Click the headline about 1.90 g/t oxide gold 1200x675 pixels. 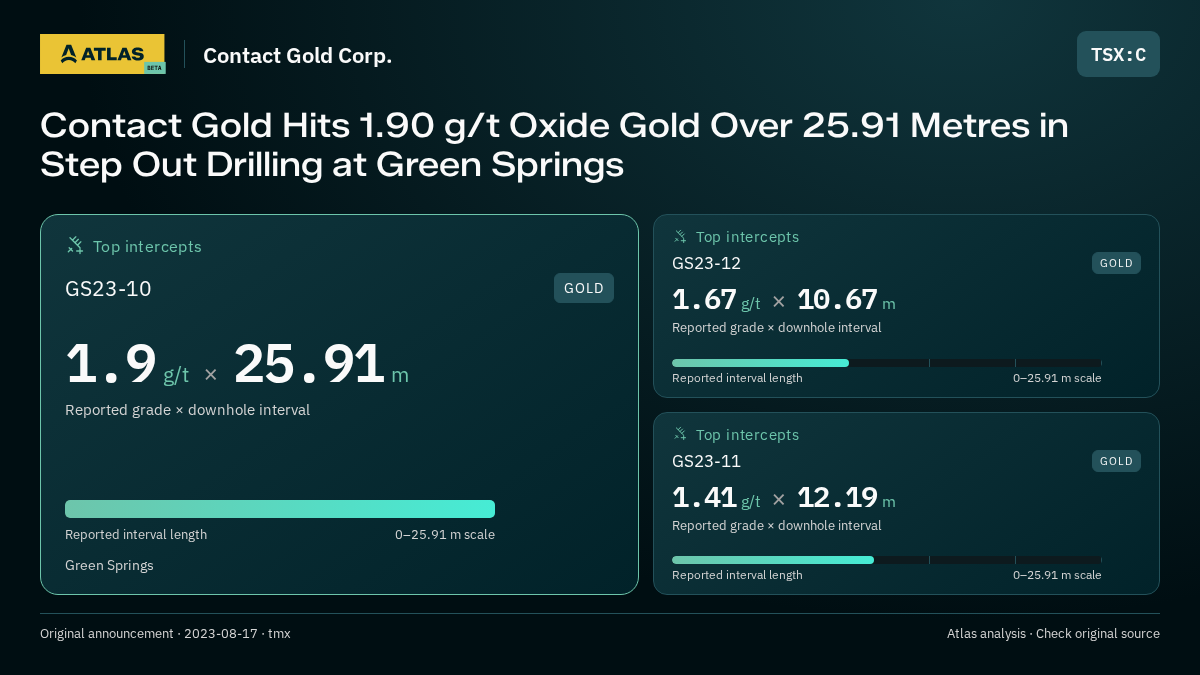point(554,145)
